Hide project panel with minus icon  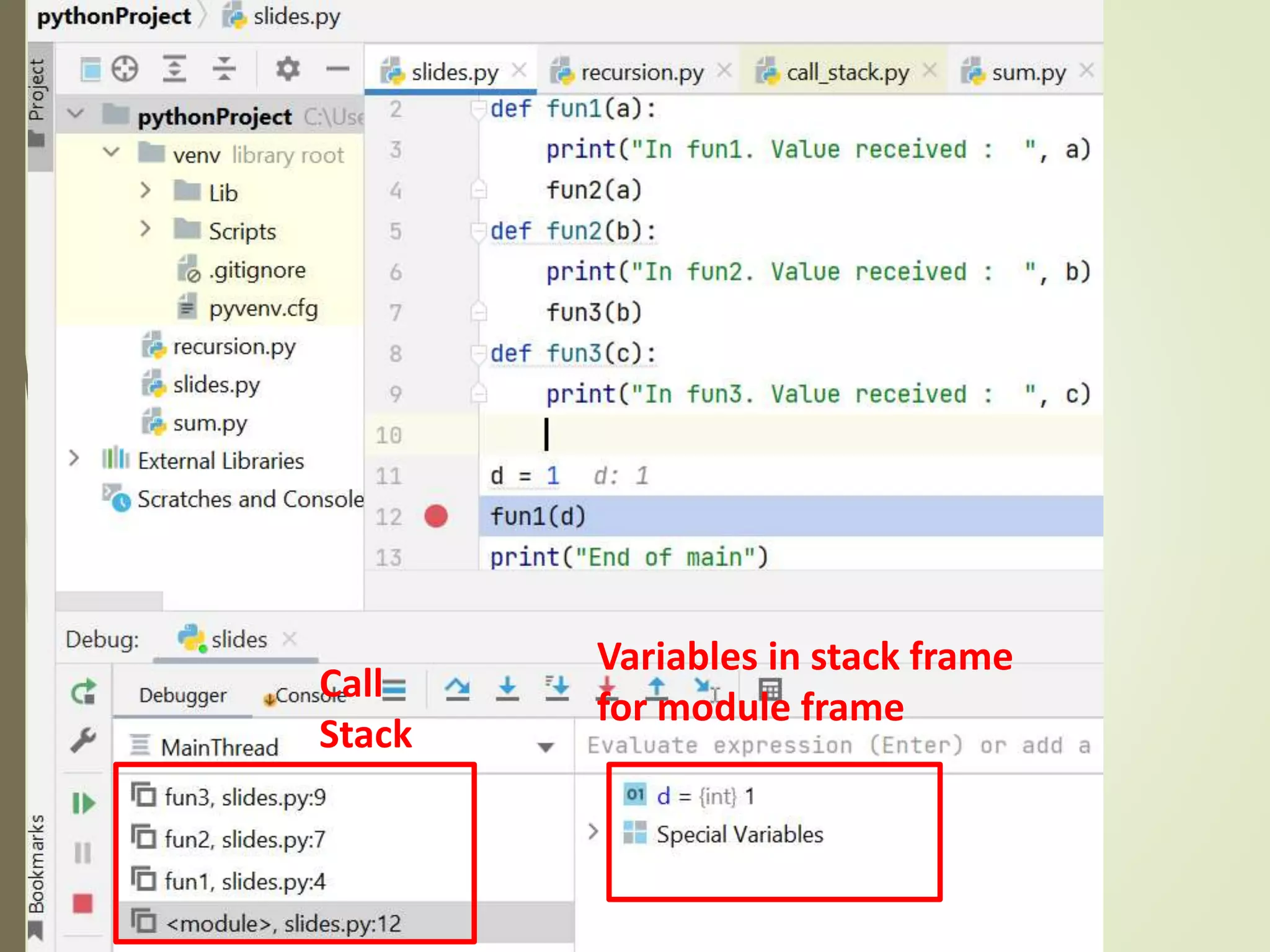[337, 69]
